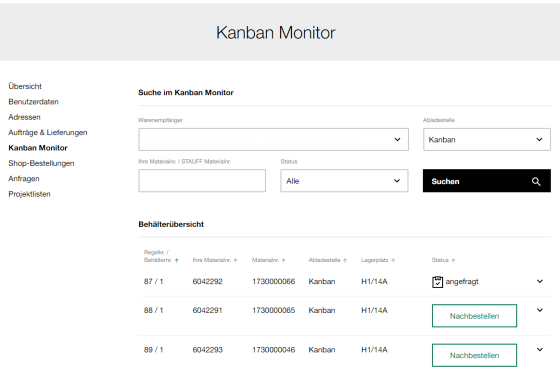Click container number 88 / 1
560x373 pixels.
[x=154, y=310]
